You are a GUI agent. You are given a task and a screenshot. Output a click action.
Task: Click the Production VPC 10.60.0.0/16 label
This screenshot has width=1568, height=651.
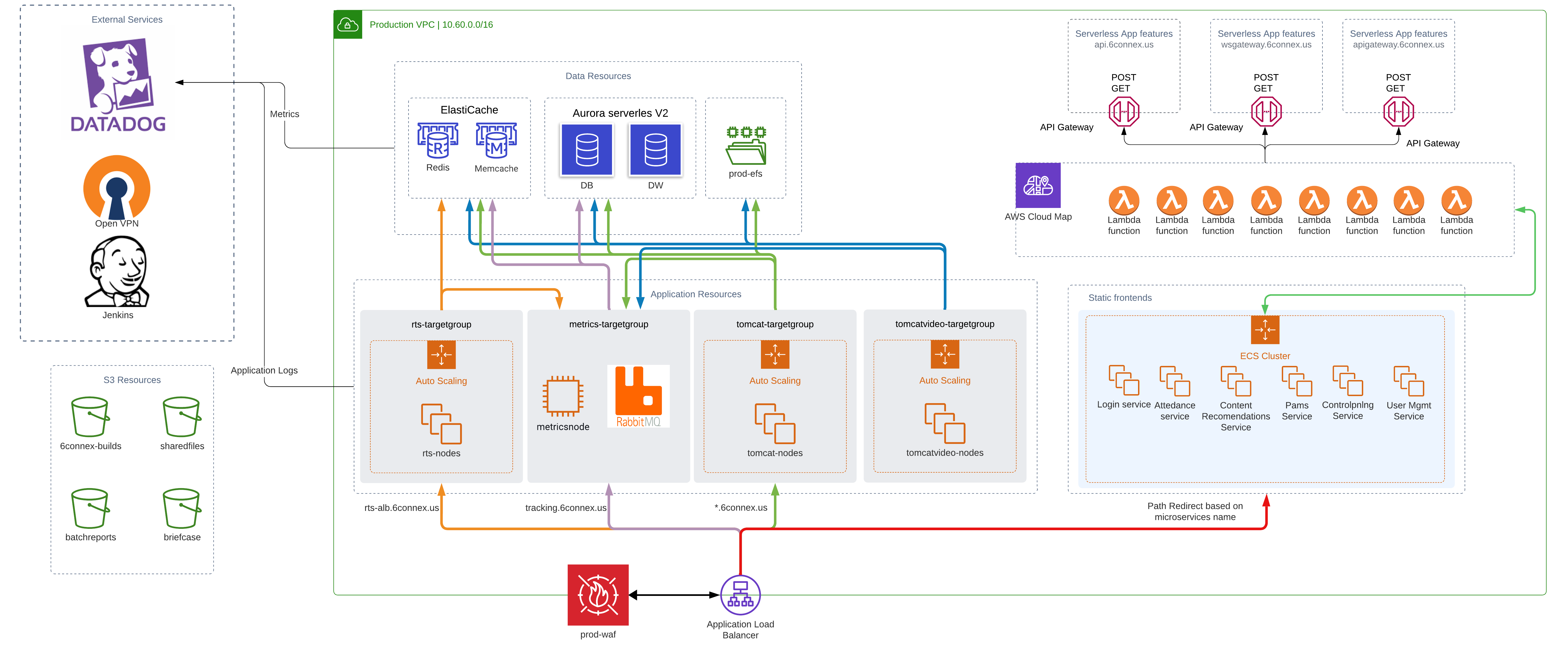pyautogui.click(x=432, y=25)
